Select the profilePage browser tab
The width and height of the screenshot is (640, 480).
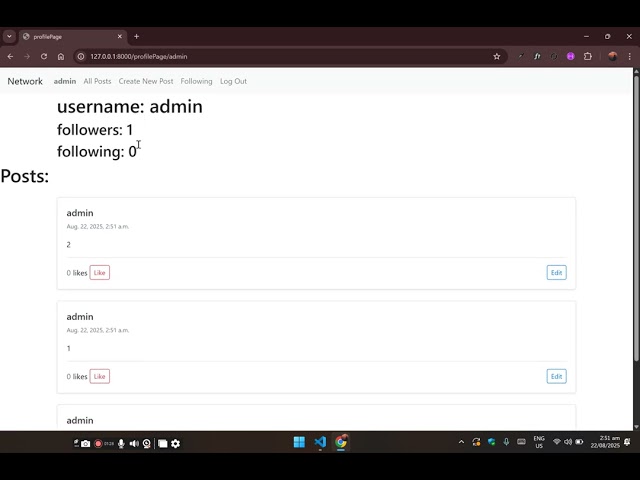[x=73, y=37]
